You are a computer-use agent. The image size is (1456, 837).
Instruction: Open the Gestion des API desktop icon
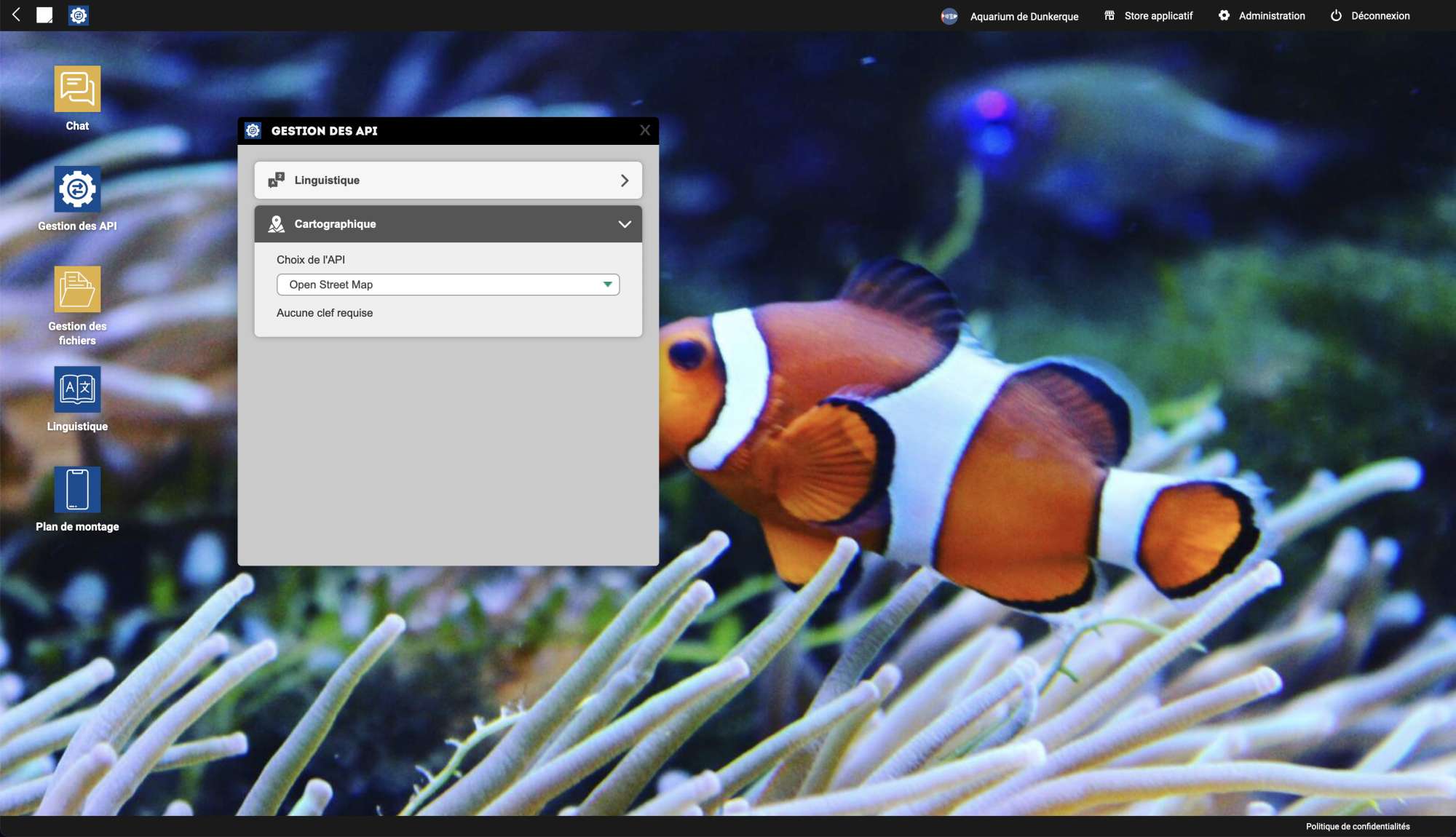[77, 189]
